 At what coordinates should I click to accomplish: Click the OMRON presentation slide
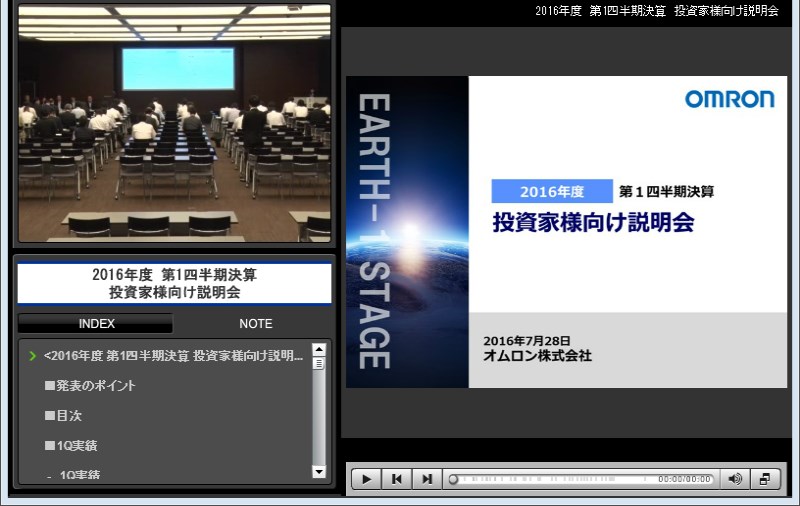point(566,232)
